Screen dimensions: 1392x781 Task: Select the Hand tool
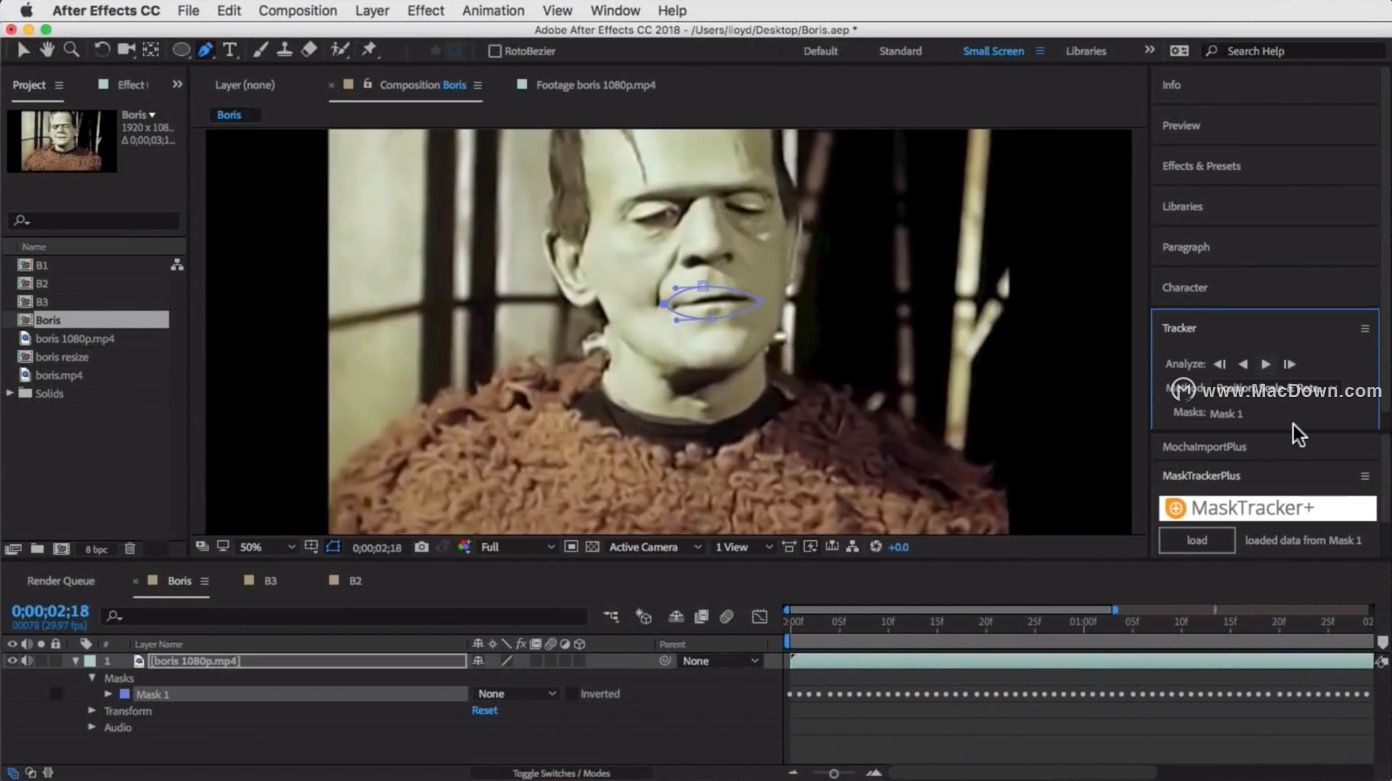pos(47,50)
